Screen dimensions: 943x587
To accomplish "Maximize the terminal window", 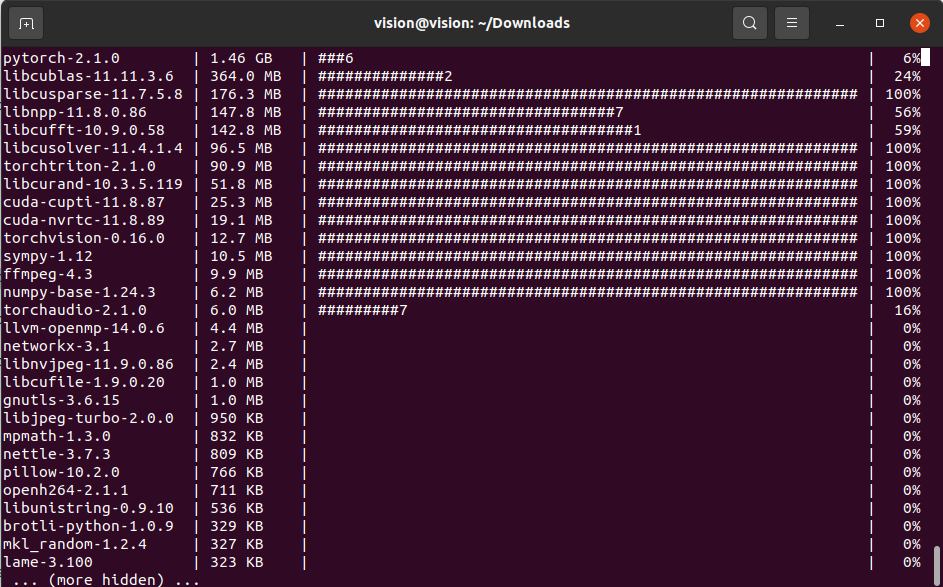I will point(880,23).
